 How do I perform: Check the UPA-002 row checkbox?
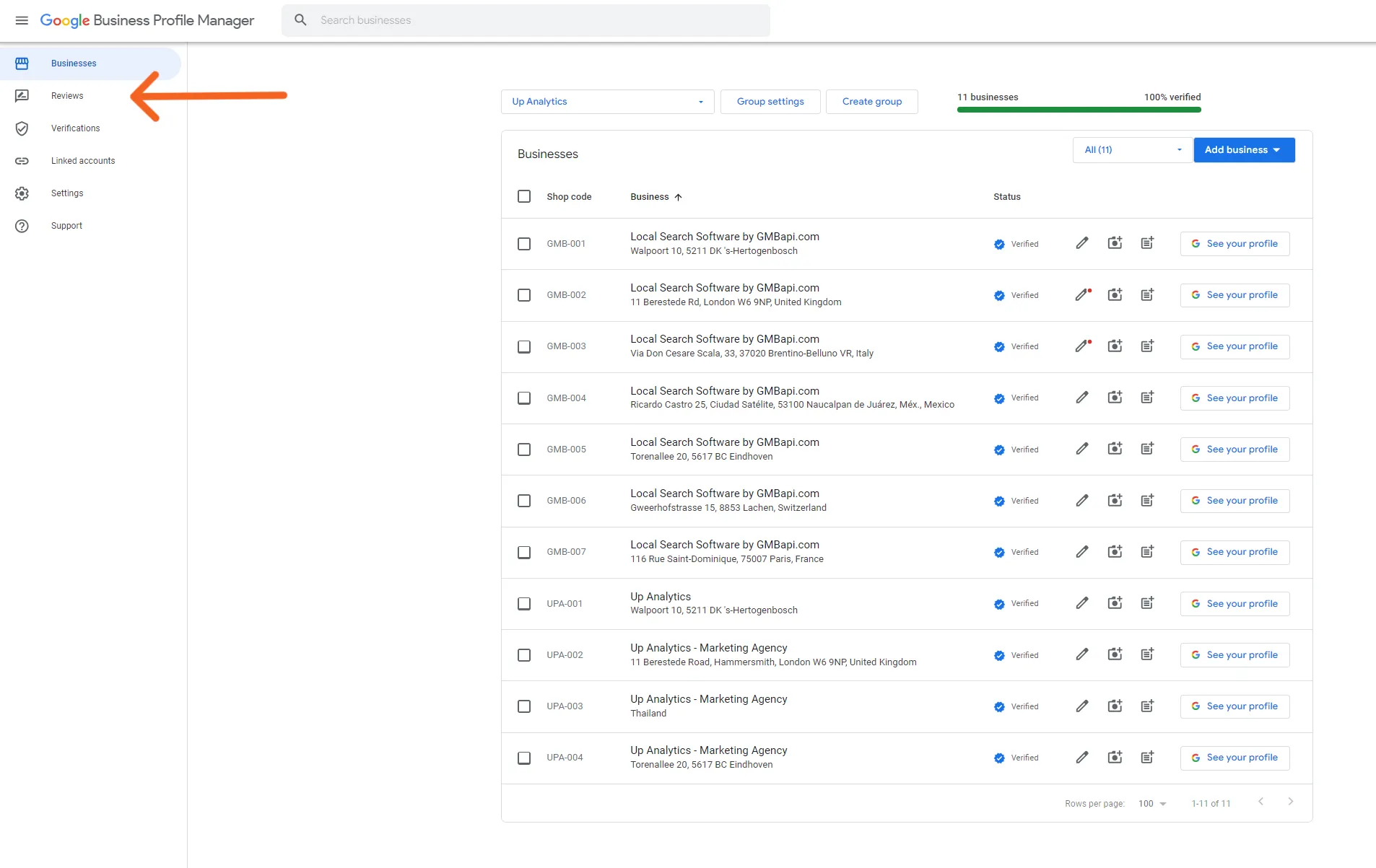click(x=524, y=655)
